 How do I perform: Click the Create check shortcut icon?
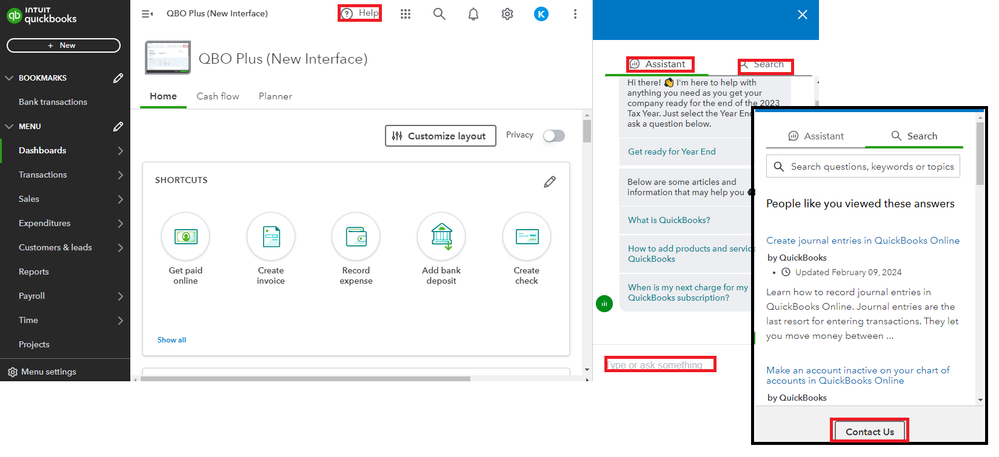(x=526, y=236)
